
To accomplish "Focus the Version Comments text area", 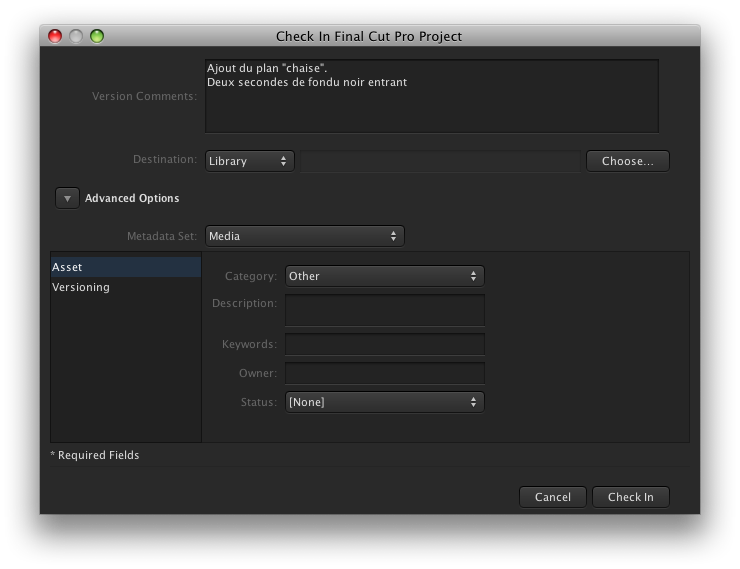I will coord(432,96).
